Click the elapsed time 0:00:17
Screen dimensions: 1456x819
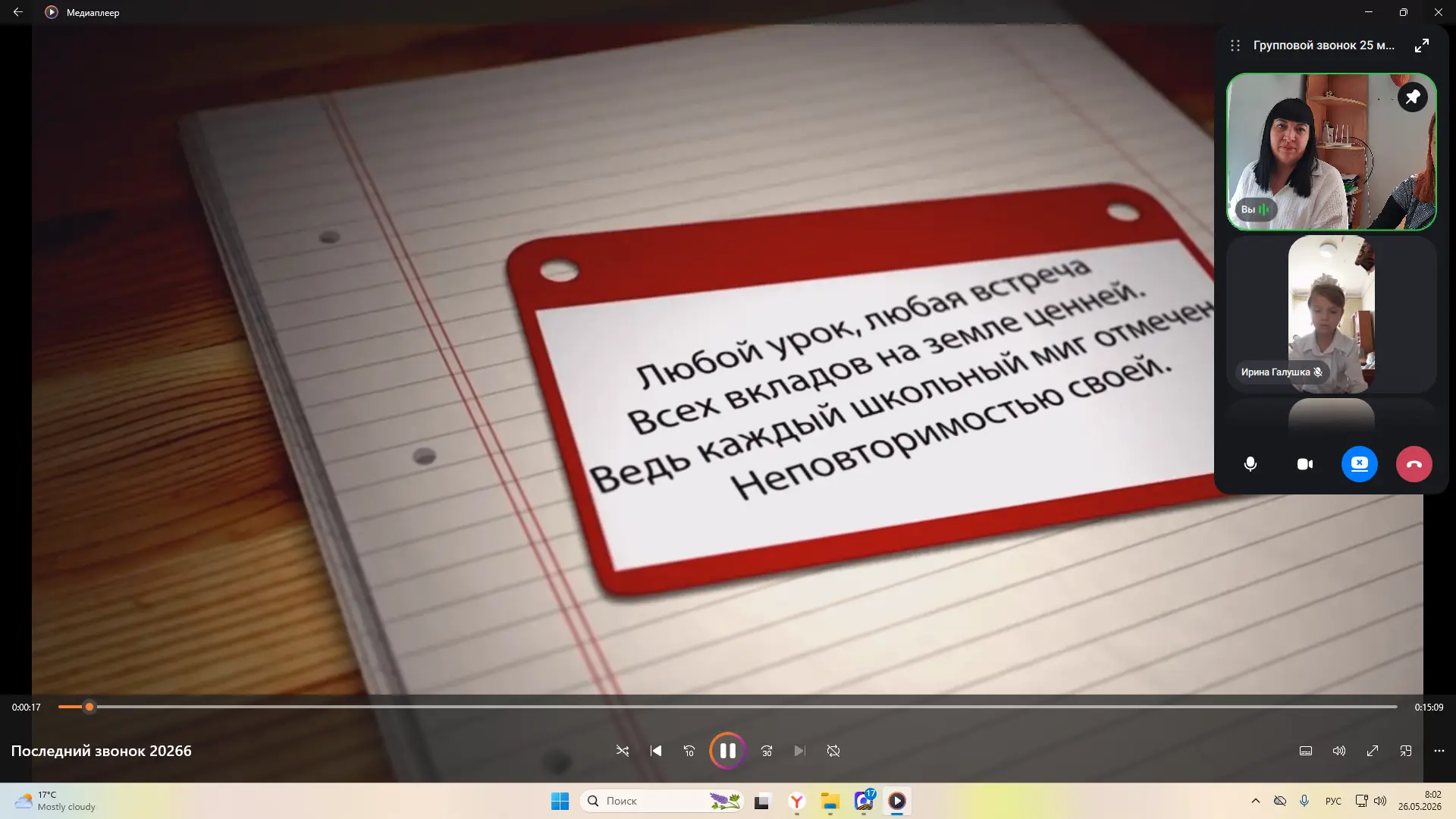click(27, 708)
